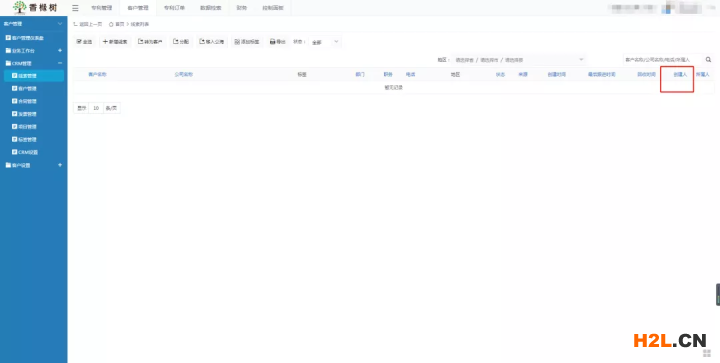Click the 移入公海 move to public pool button

[212, 42]
